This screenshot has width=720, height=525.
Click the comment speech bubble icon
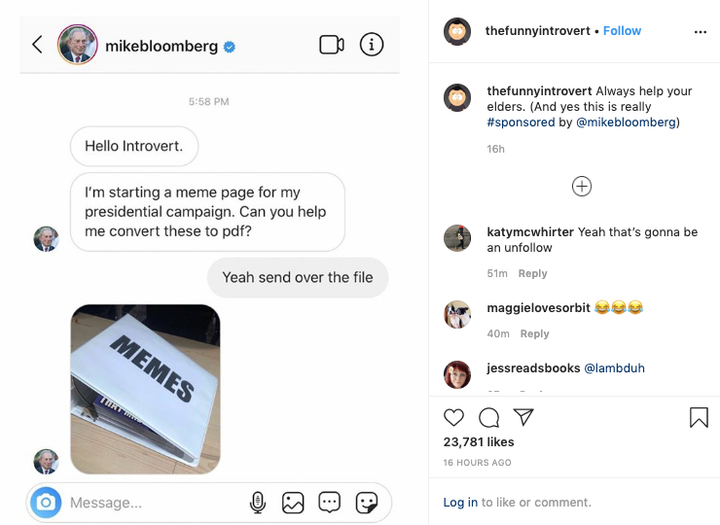click(489, 417)
